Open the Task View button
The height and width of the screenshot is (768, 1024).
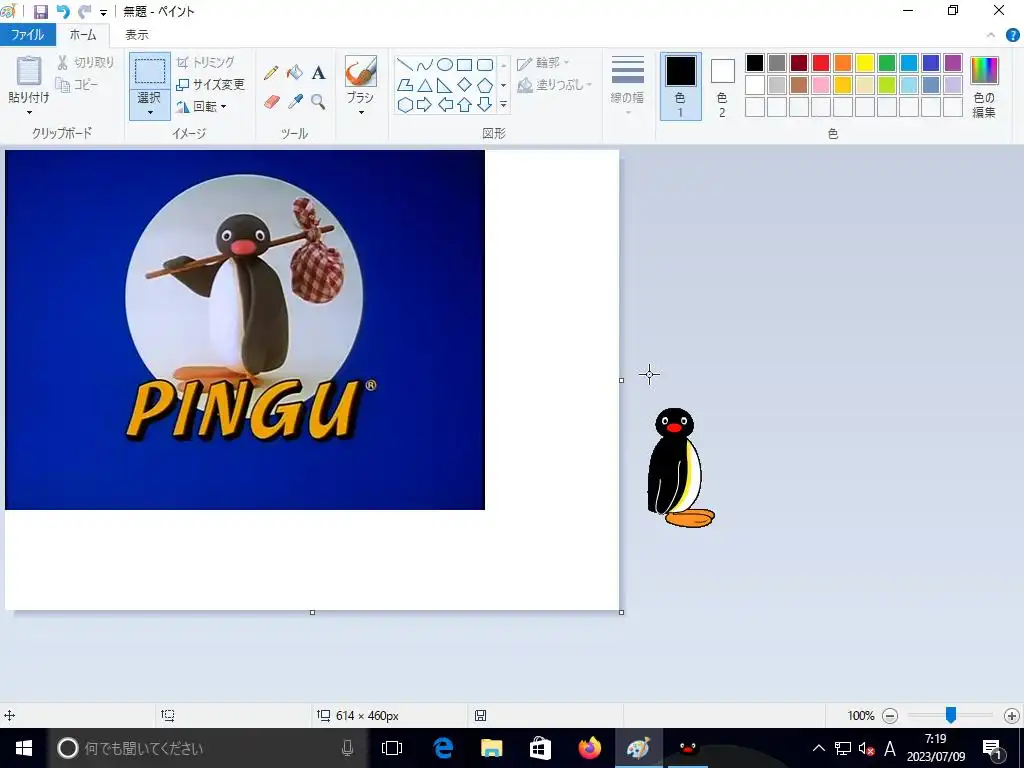coord(392,748)
